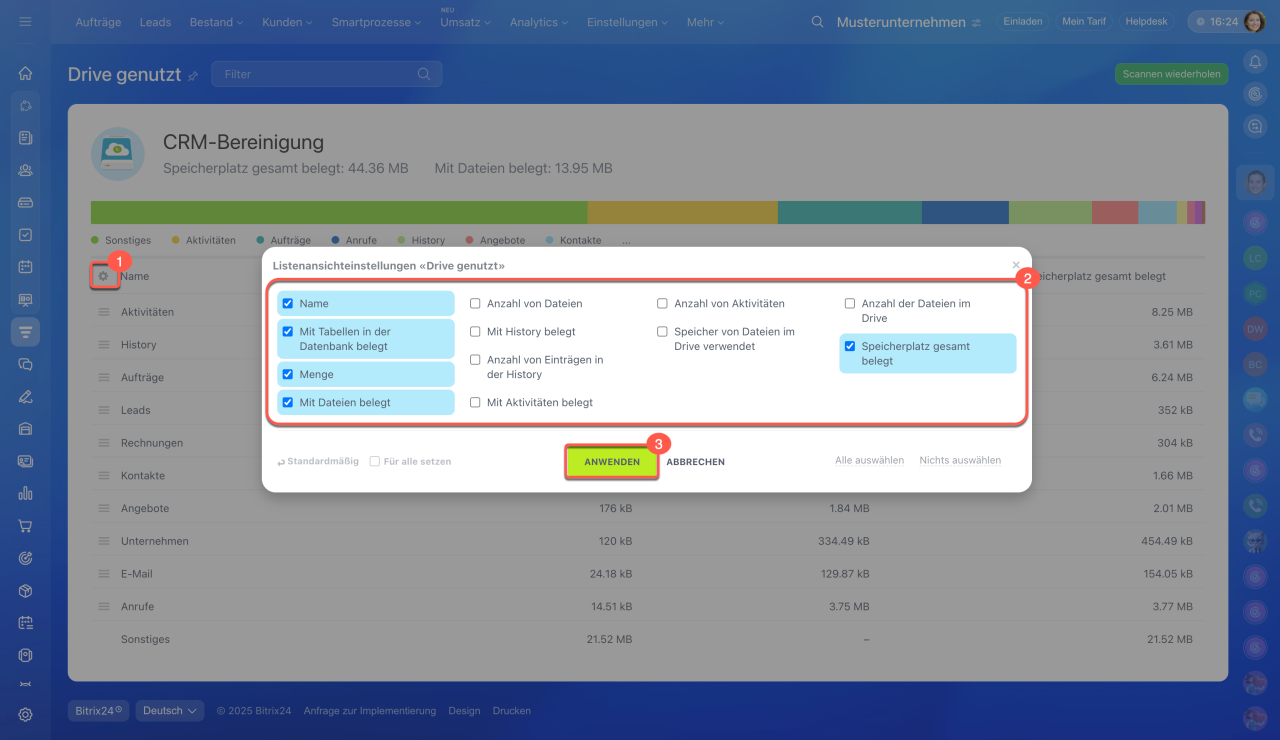The image size is (1280, 740).
Task: Open the Deutsch language dropdown
Action: click(170, 711)
